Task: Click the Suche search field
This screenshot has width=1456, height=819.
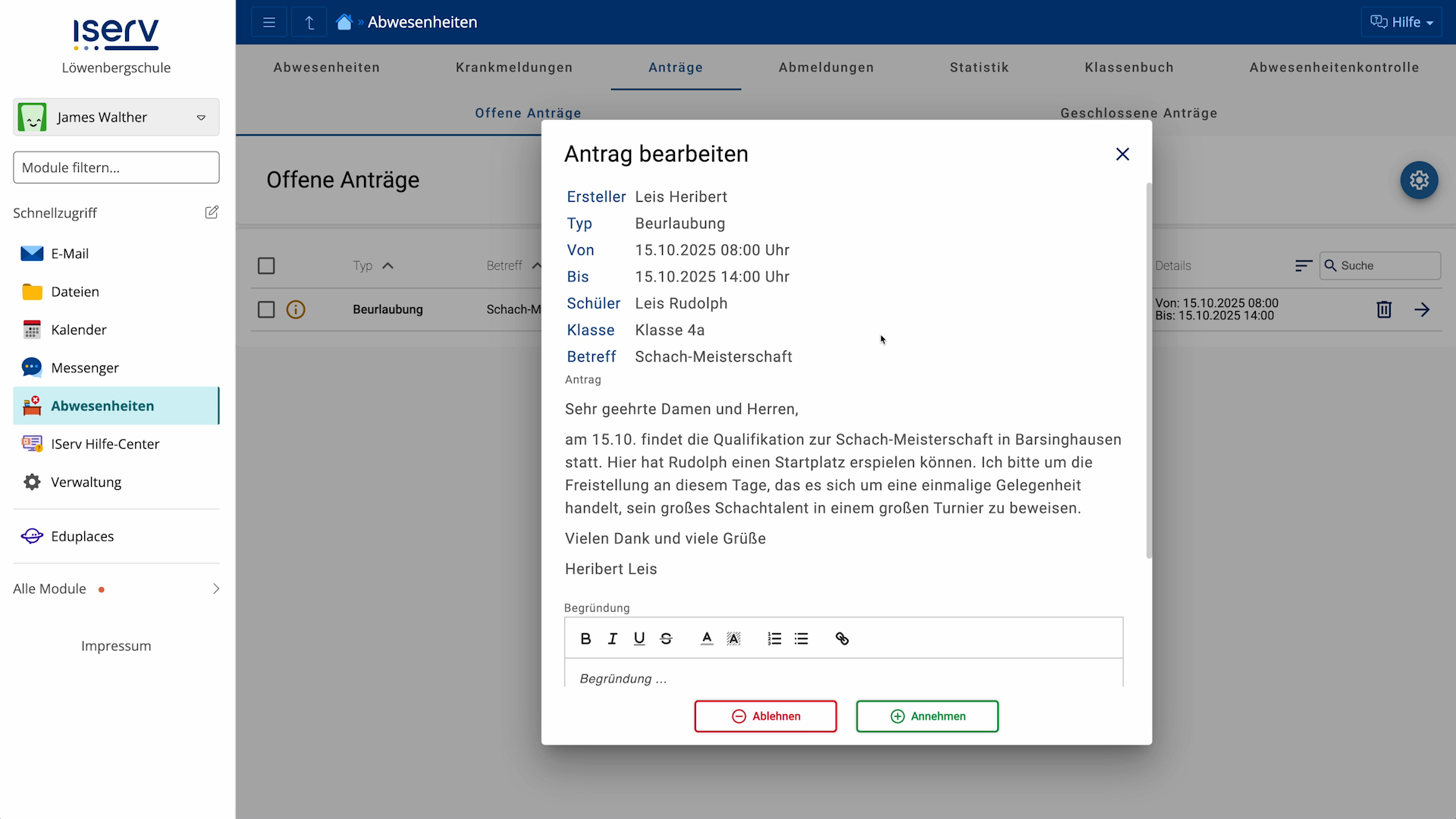Action: [x=1380, y=265]
